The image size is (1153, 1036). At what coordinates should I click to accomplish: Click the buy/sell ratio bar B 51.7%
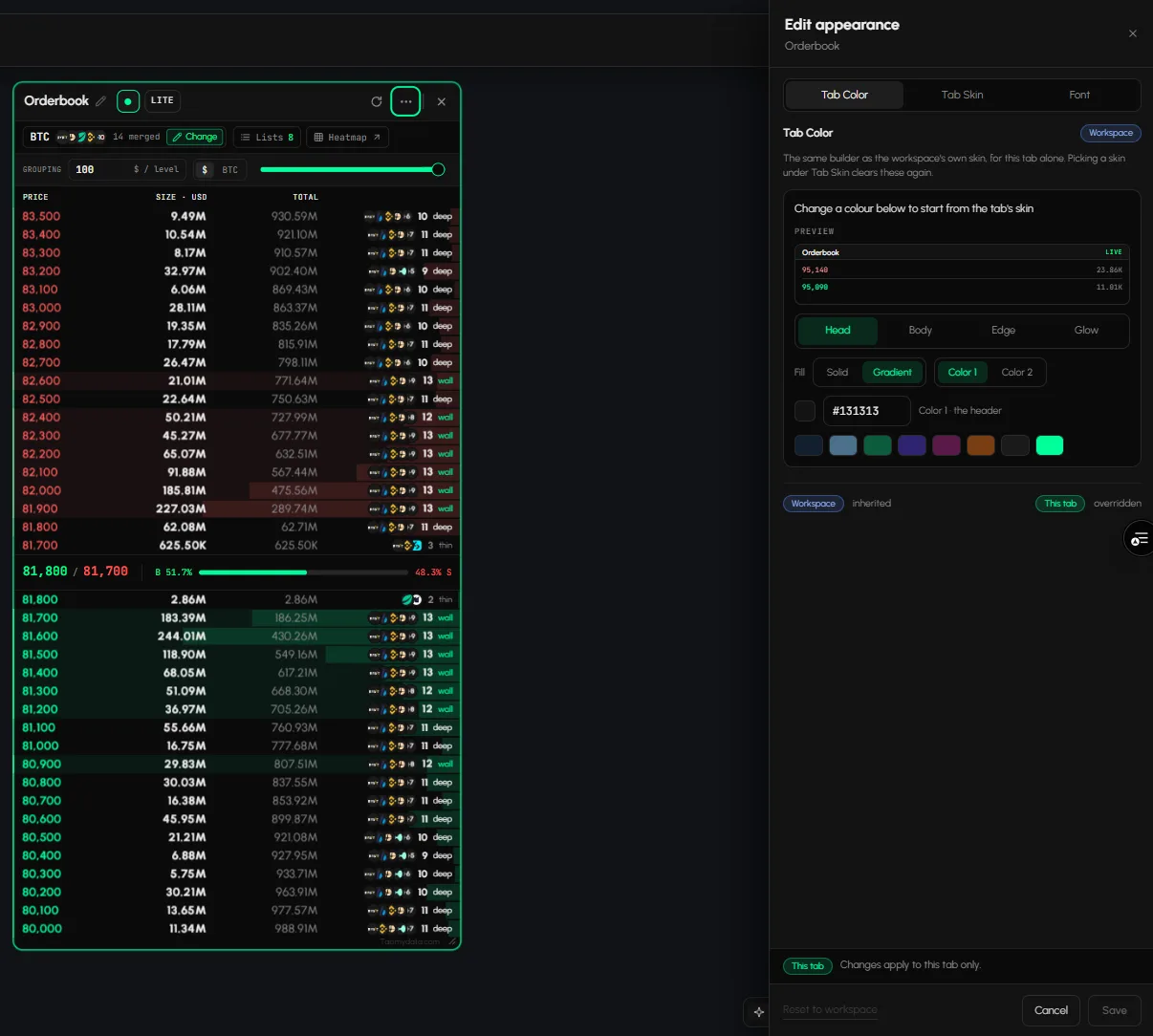[303, 572]
